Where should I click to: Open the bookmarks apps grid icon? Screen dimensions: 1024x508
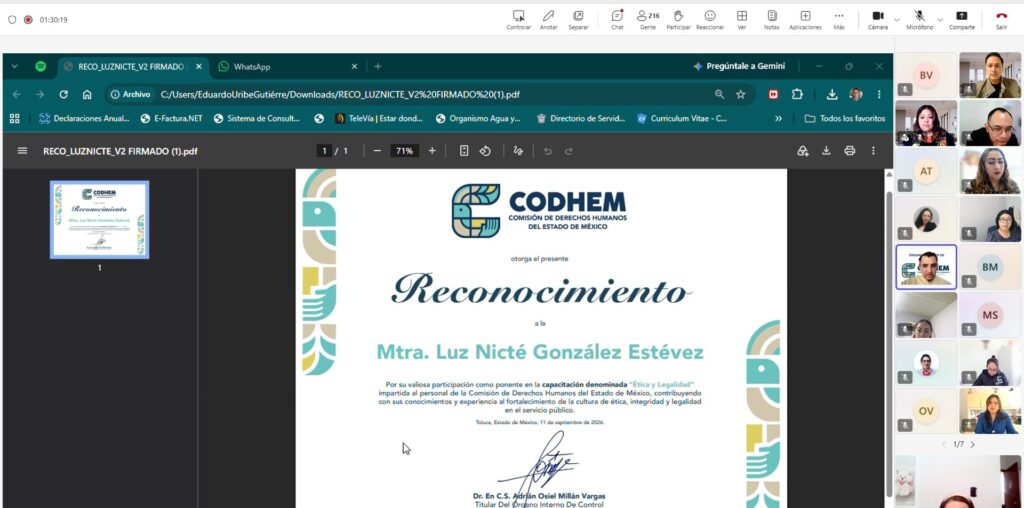pyautogui.click(x=14, y=118)
